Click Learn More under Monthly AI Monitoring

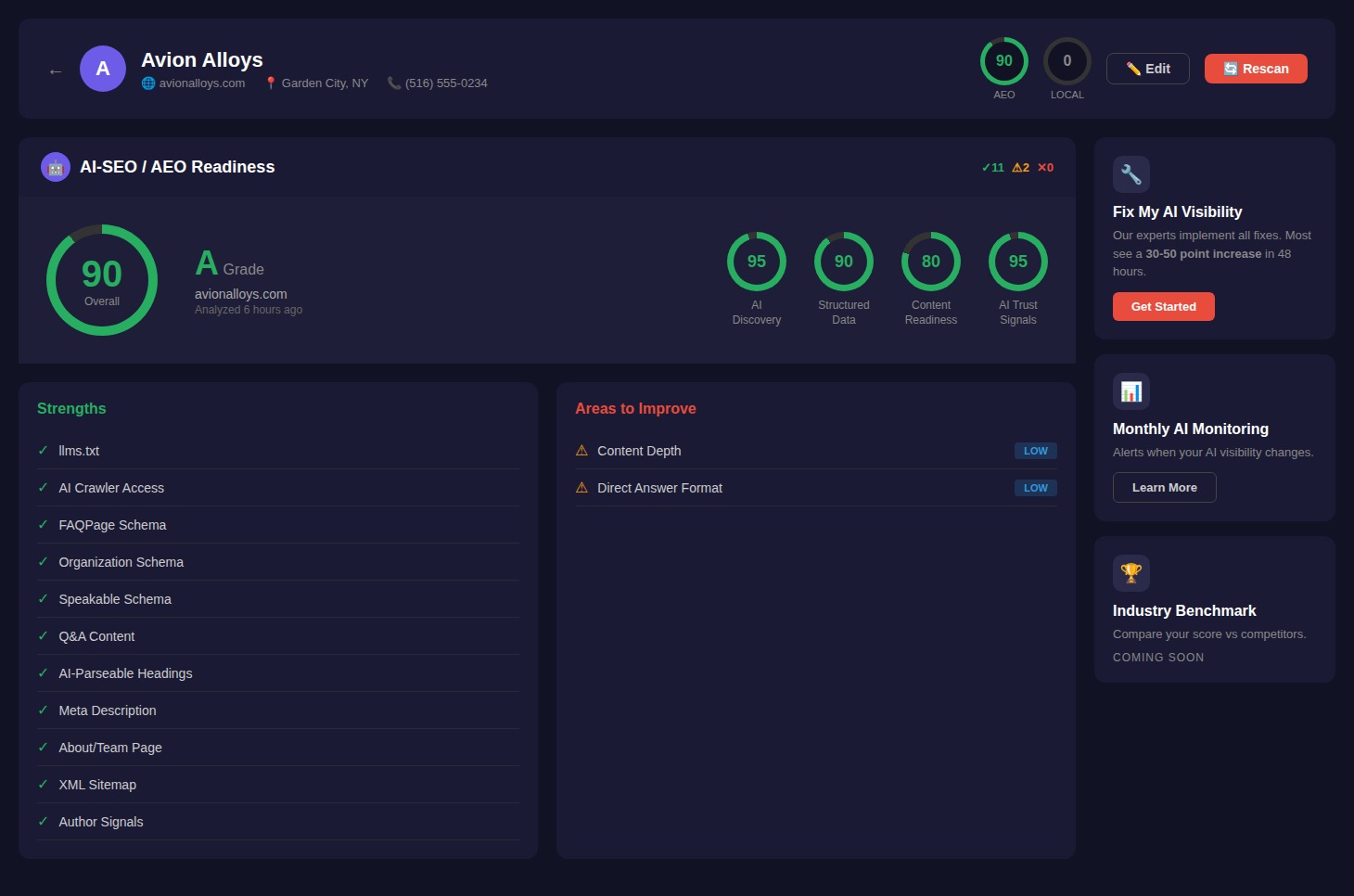tap(1164, 488)
